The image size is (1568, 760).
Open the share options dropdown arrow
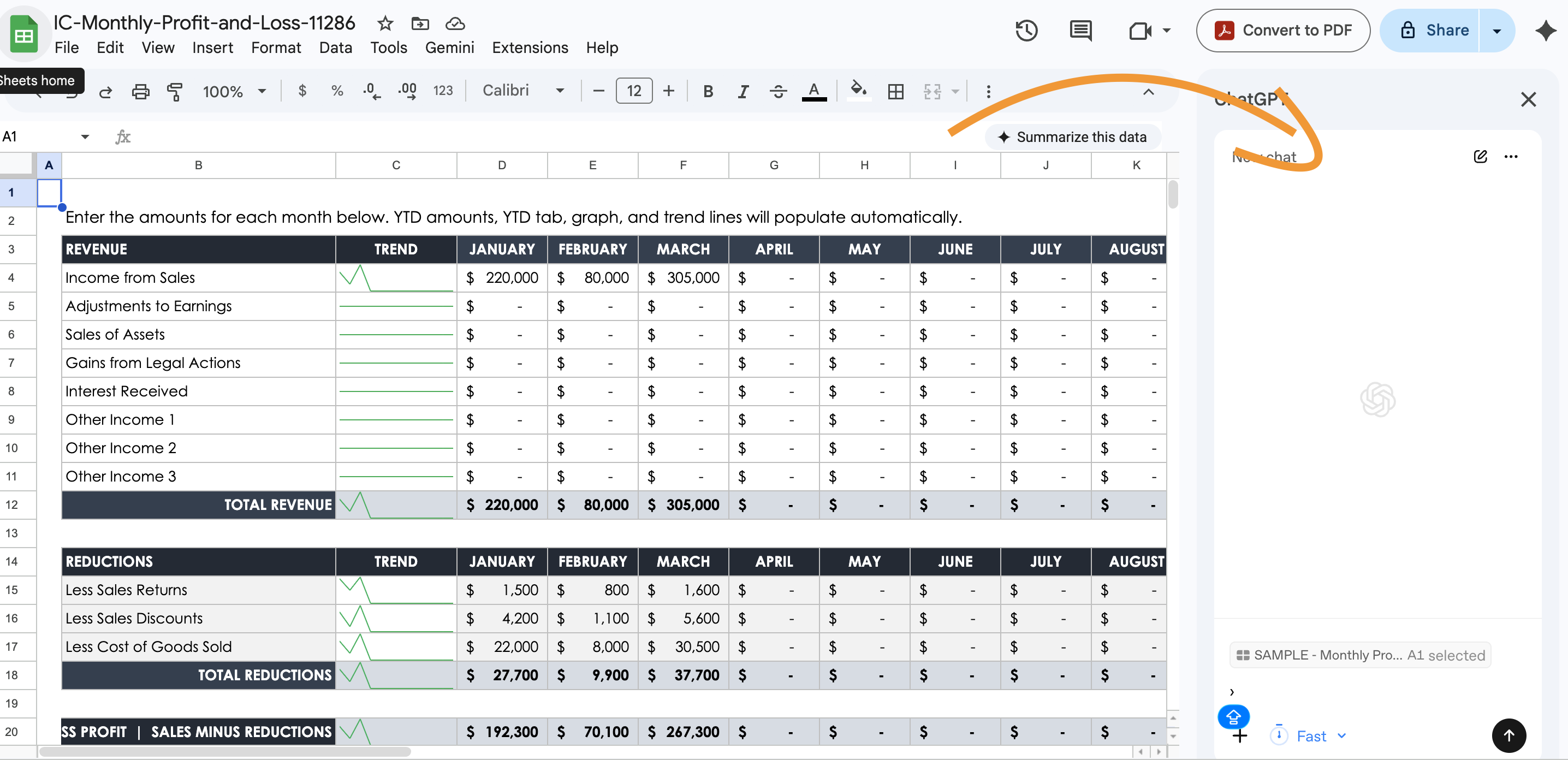pos(1496,31)
